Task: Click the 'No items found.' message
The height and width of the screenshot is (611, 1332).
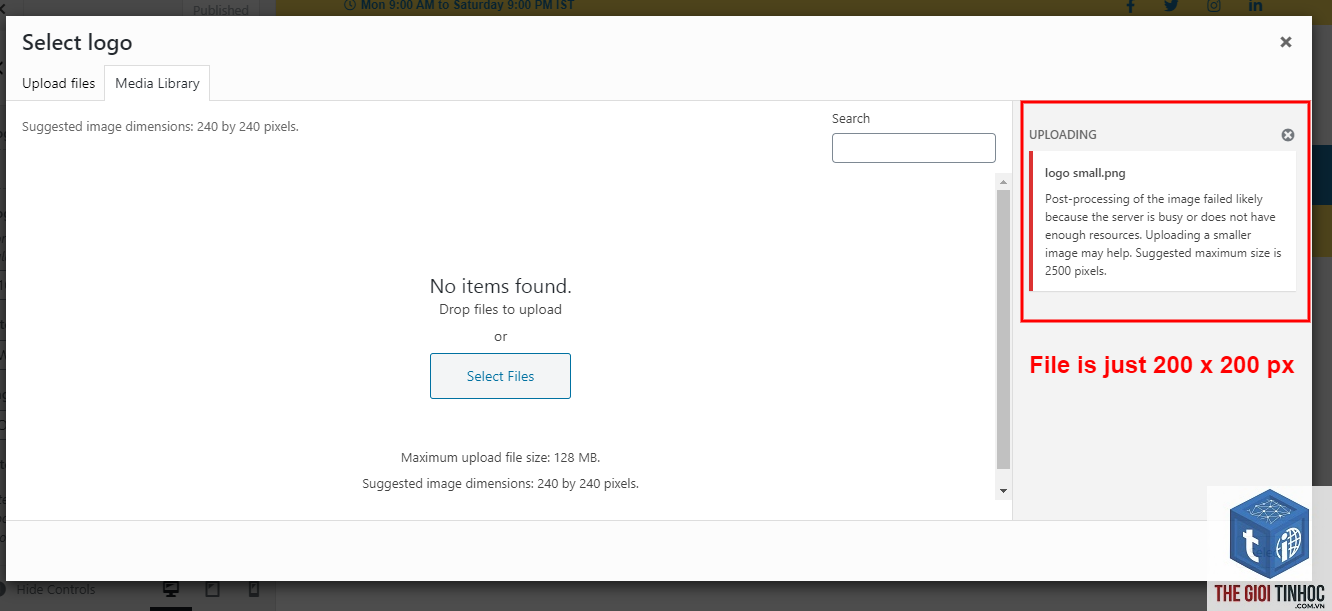Action: click(x=501, y=286)
